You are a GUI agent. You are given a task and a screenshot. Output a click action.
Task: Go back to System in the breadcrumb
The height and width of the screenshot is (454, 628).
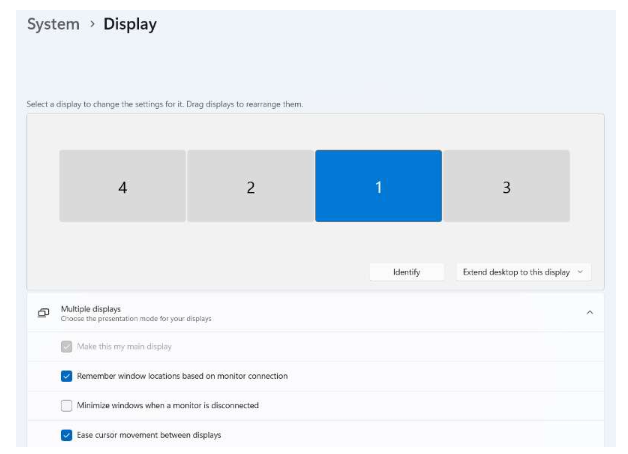[53, 25]
